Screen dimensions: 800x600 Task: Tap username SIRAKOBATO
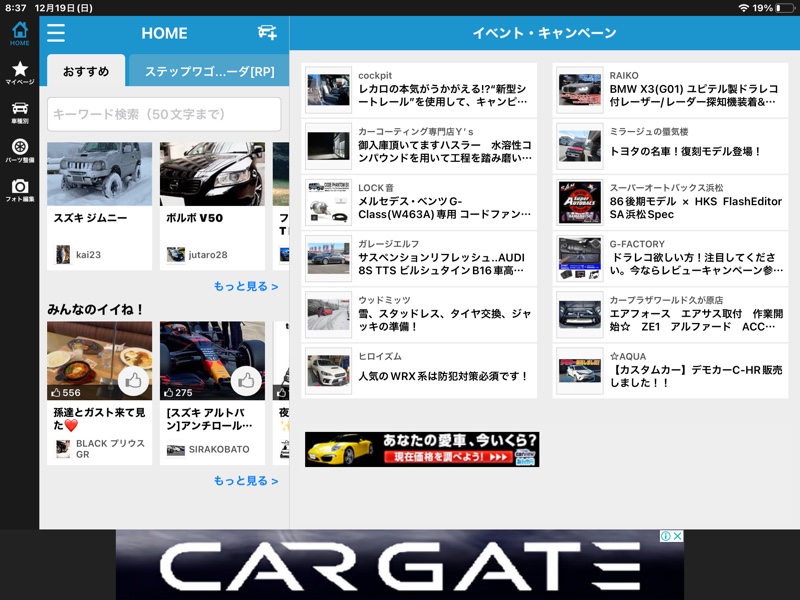point(219,449)
